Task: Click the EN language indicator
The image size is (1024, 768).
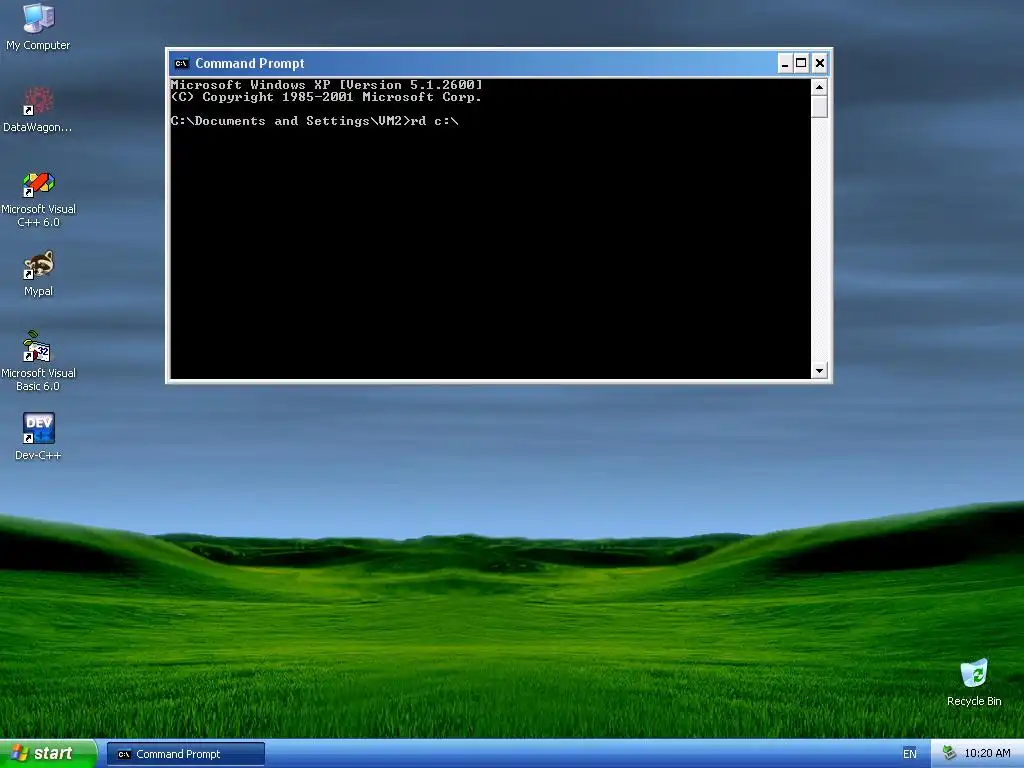Action: (910, 754)
